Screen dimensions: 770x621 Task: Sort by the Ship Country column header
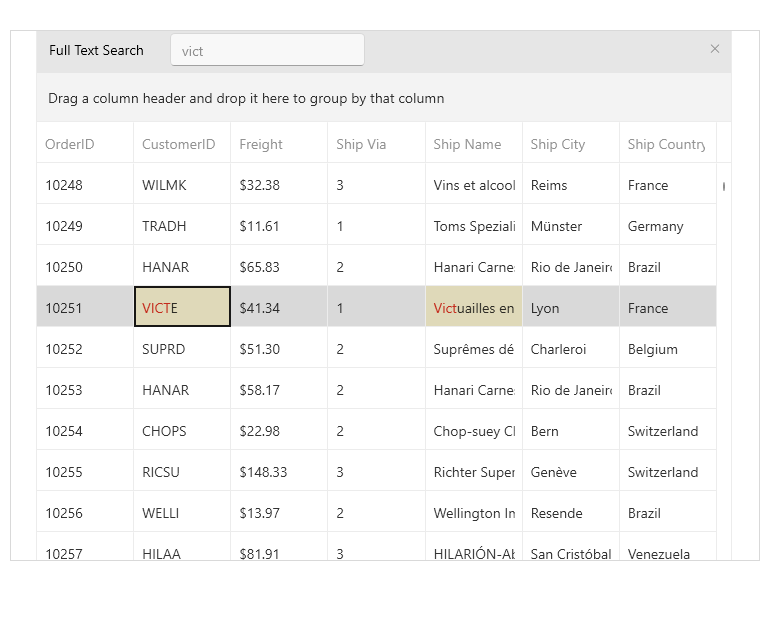(x=668, y=144)
